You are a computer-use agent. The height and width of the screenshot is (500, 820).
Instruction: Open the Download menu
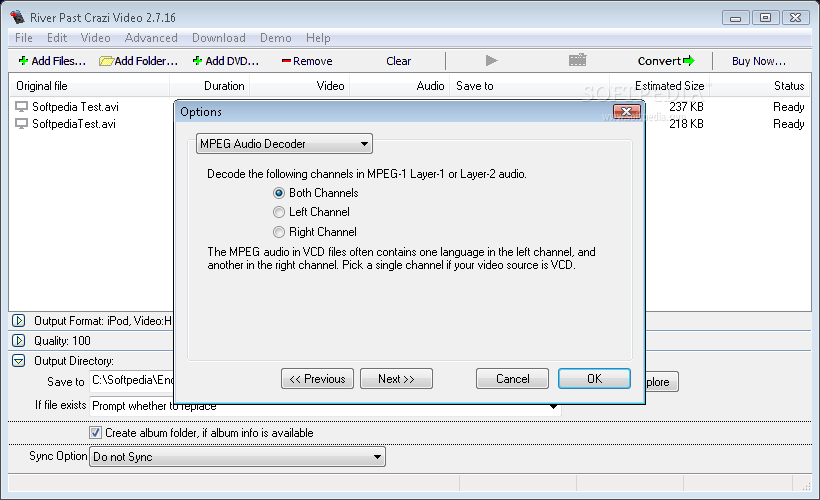[x=219, y=38]
